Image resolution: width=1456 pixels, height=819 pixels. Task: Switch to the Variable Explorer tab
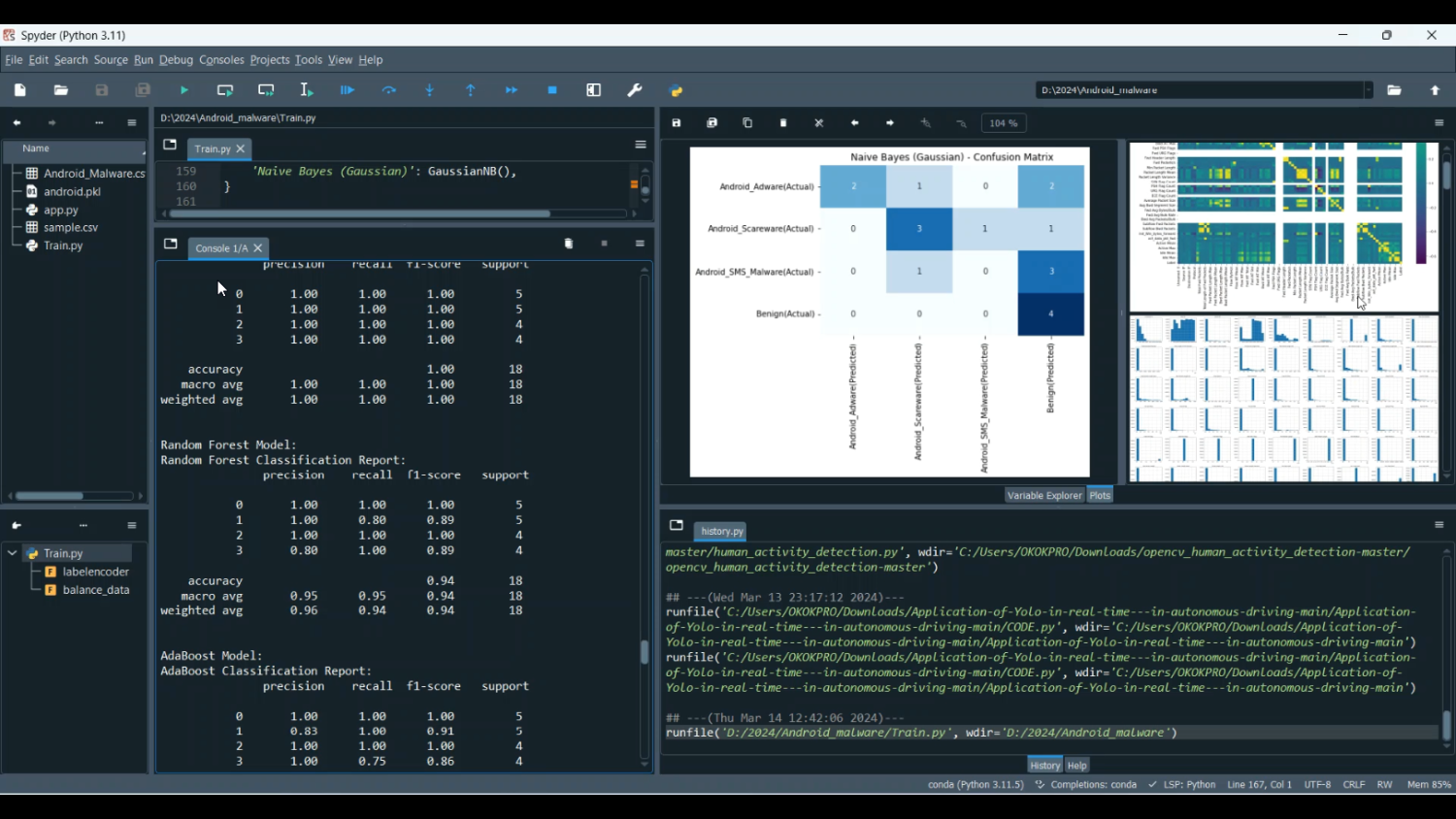coord(1043,495)
